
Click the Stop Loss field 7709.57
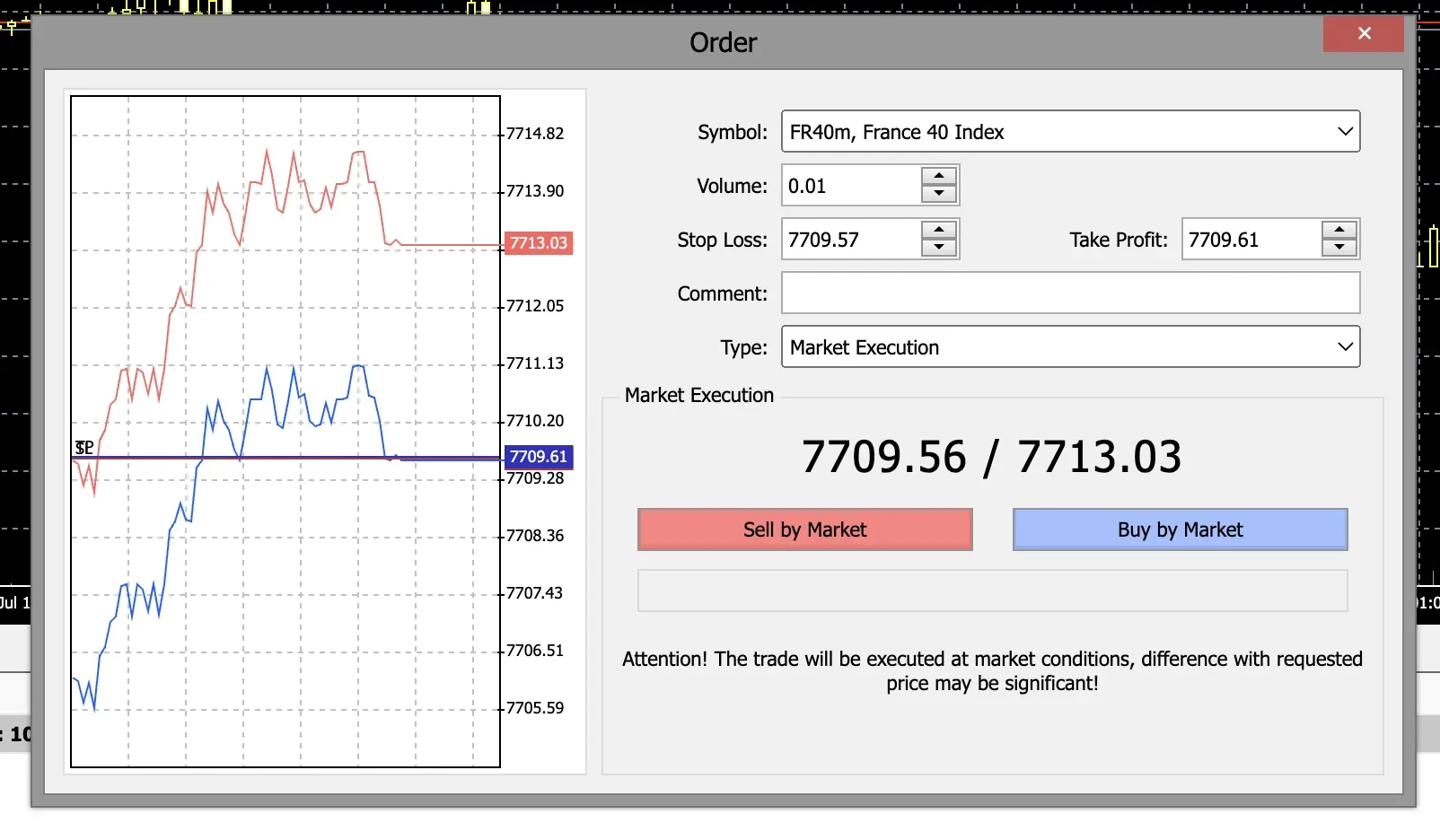pos(851,240)
